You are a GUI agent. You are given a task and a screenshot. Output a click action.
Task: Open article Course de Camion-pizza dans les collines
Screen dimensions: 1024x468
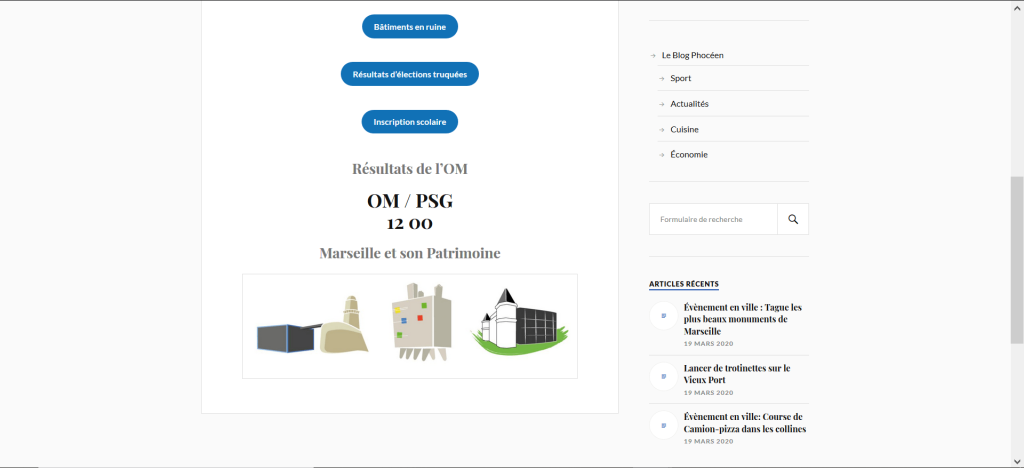(745, 423)
